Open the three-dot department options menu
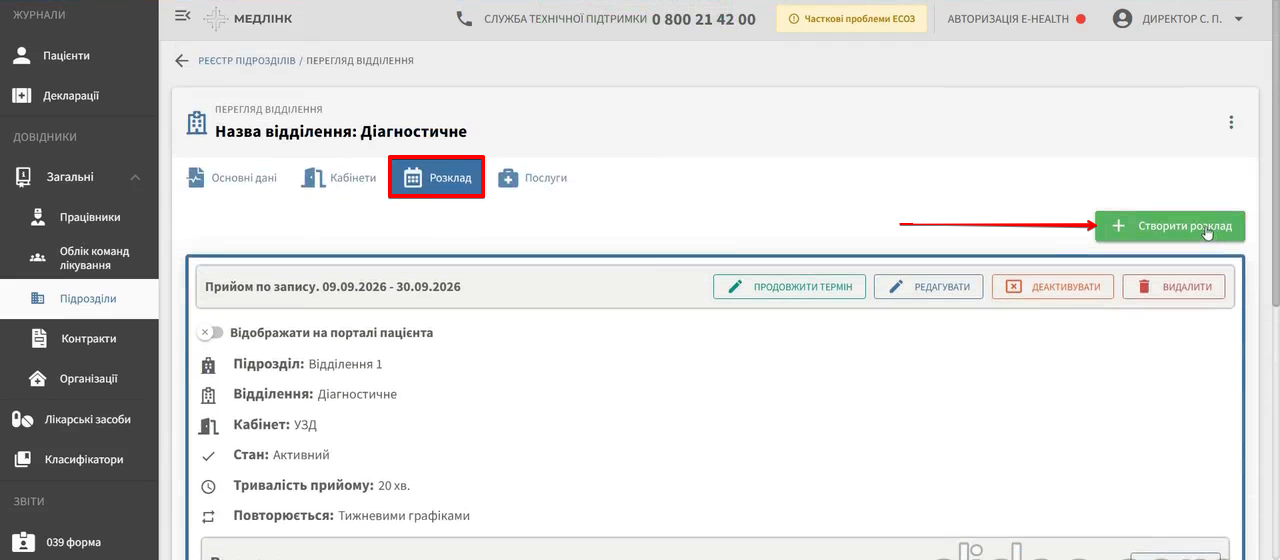Viewport: 1280px width, 560px height. (1231, 122)
